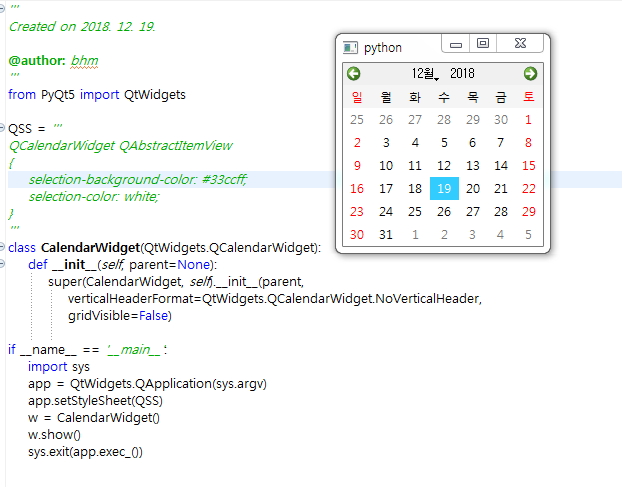
Task: Select greyed November 30 in the calendar
Action: [501, 119]
